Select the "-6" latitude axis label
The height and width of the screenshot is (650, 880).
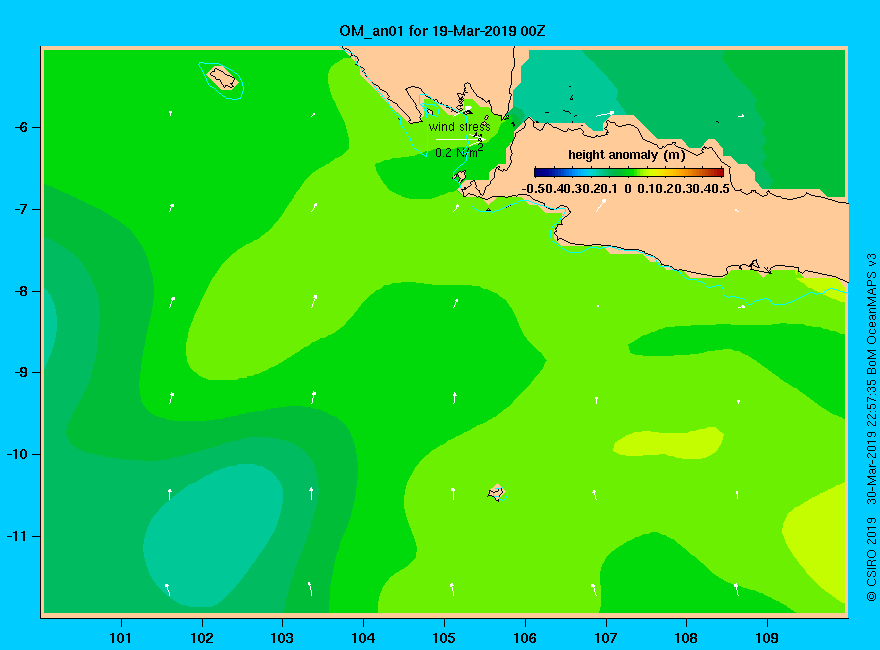point(21,127)
